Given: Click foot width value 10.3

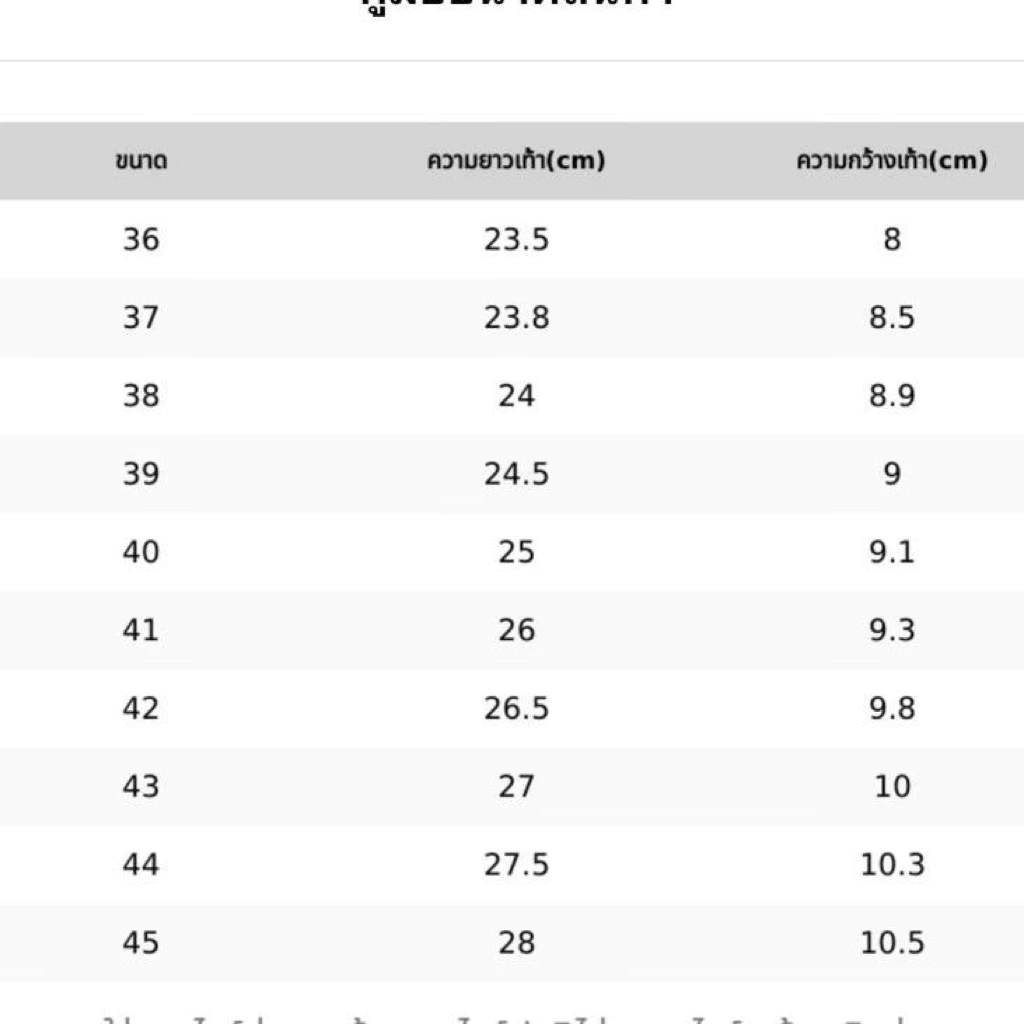Looking at the screenshot, I should [892, 865].
